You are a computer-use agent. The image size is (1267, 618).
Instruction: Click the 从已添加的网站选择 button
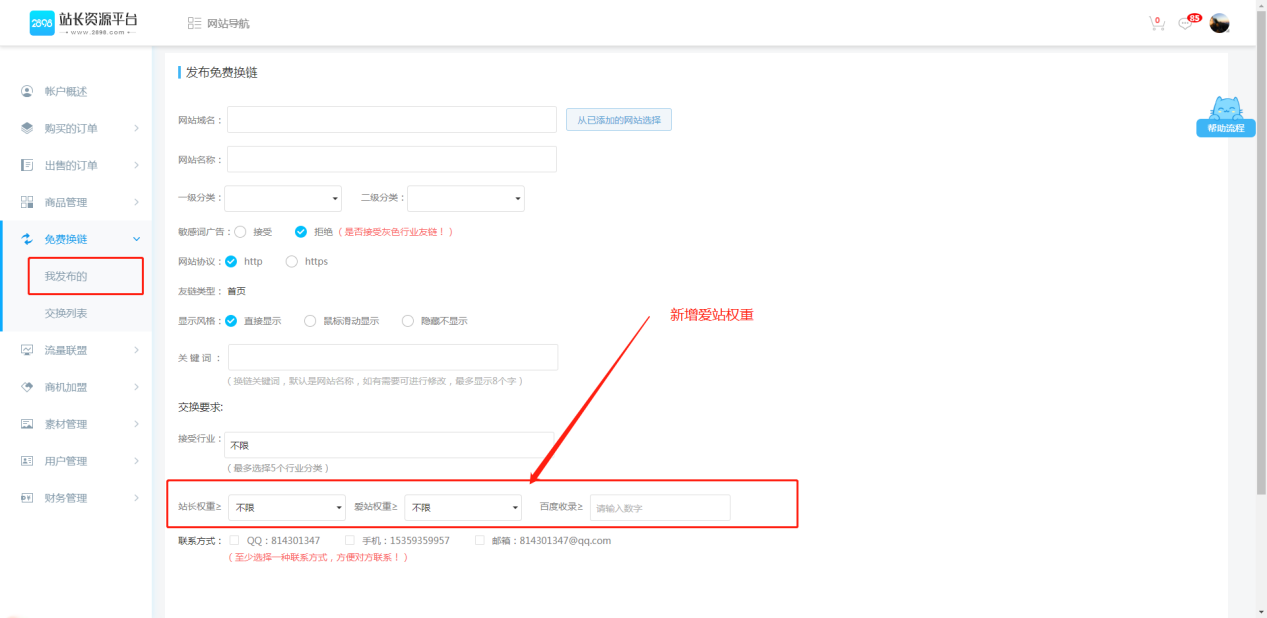(618, 120)
